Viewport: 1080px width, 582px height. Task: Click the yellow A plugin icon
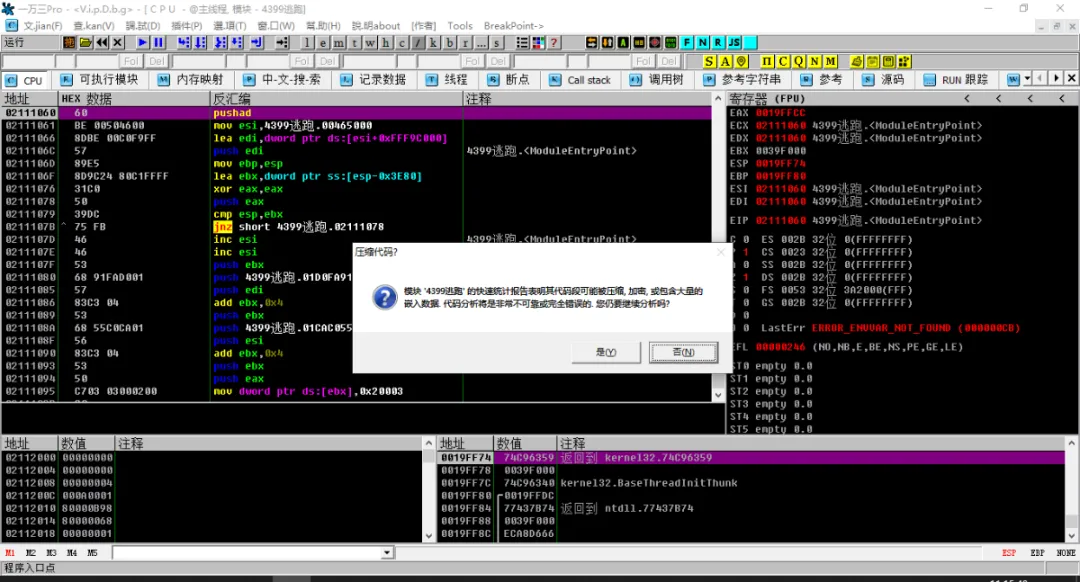point(725,61)
